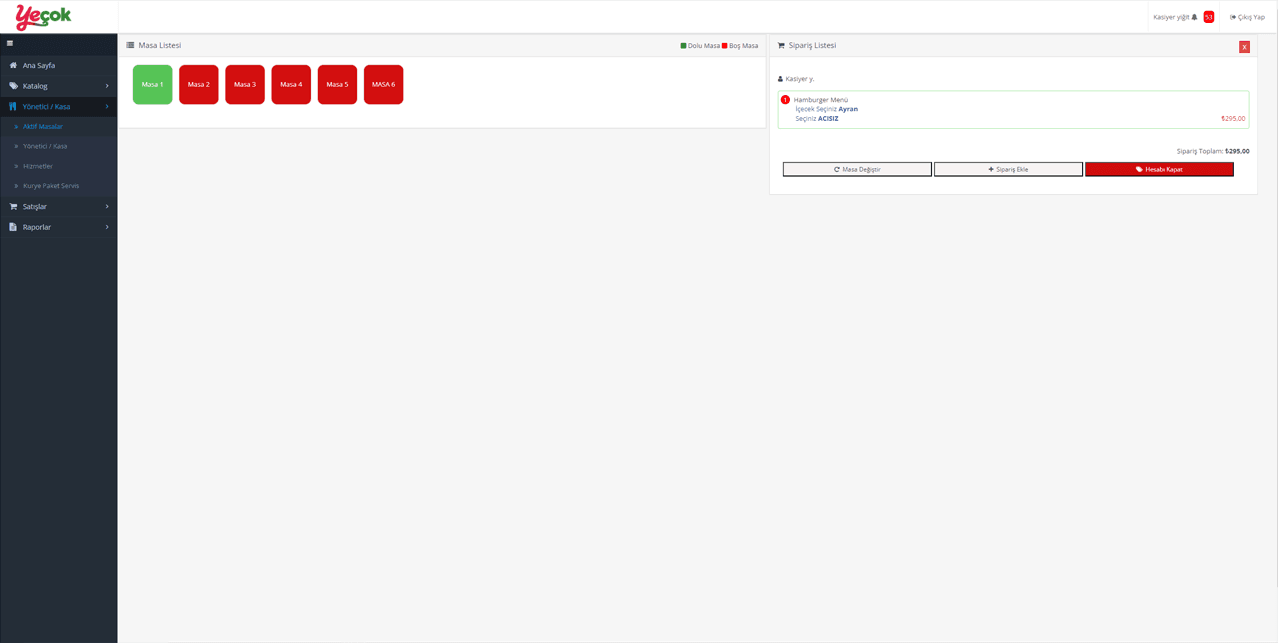Open the Satışlar sidebar menu
This screenshot has width=1278, height=643.
pyautogui.click(x=58, y=206)
